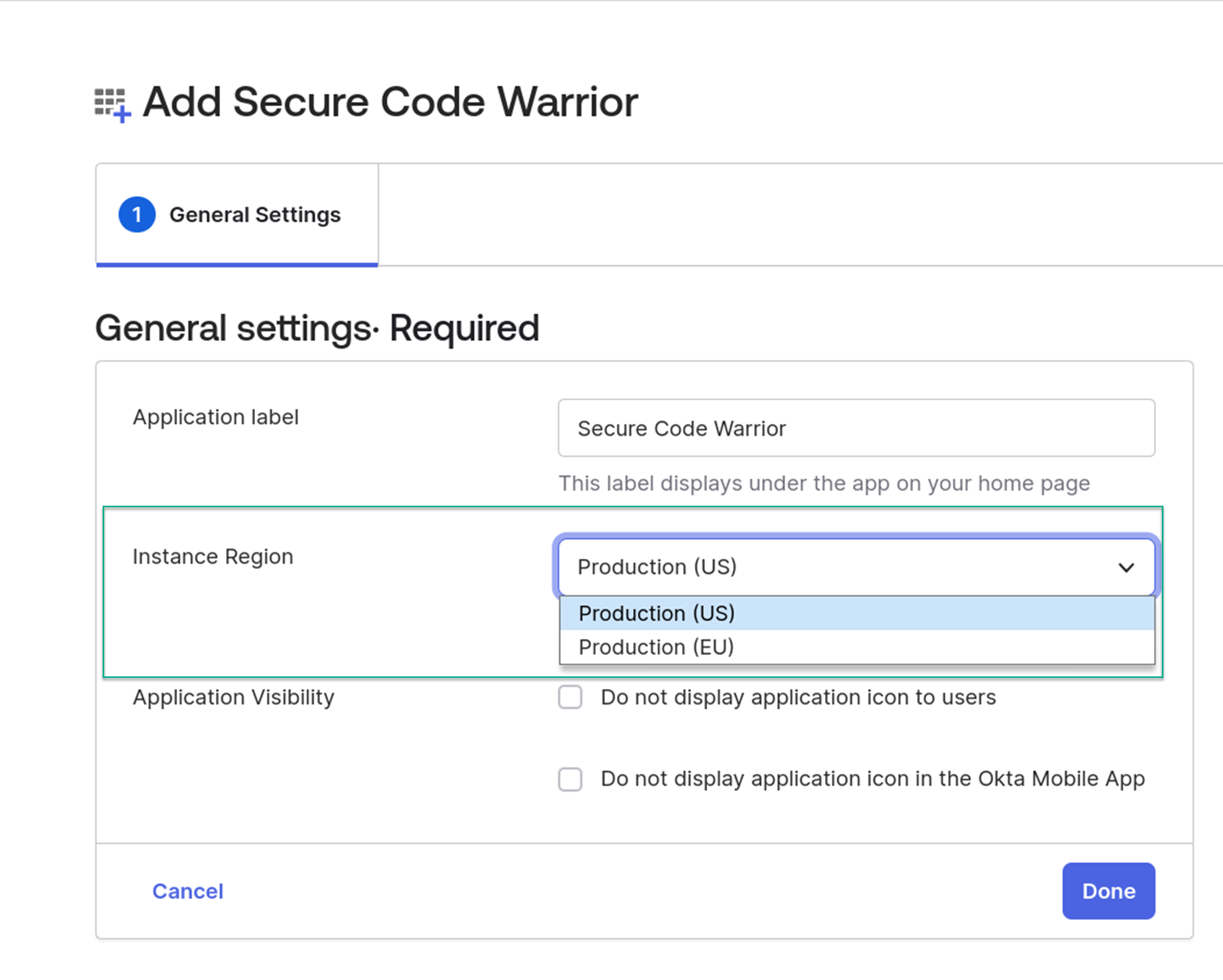Edit the Application label input field

coord(856,428)
